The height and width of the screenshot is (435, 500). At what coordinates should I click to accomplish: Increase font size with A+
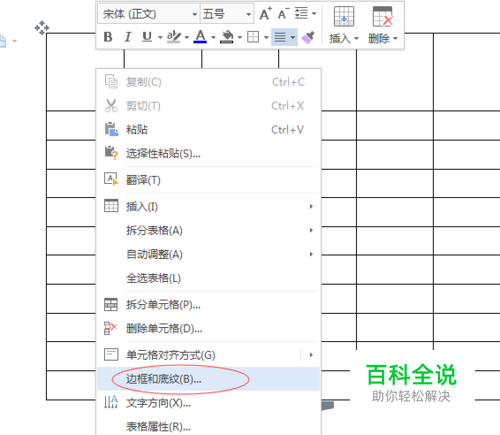266,14
